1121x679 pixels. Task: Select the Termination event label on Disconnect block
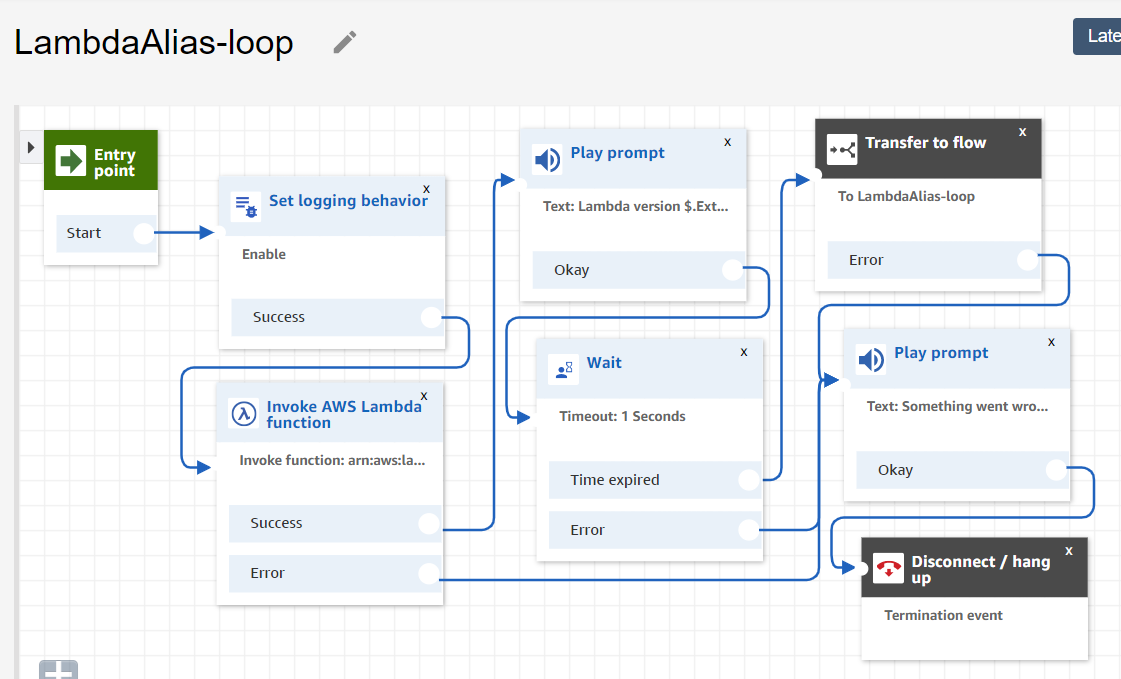(x=943, y=615)
